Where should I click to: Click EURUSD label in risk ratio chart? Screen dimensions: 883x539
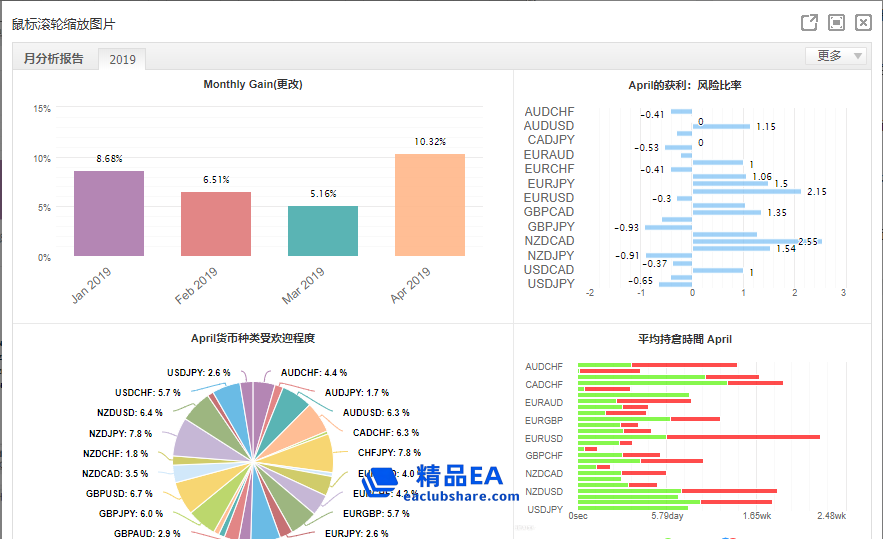coord(549,198)
